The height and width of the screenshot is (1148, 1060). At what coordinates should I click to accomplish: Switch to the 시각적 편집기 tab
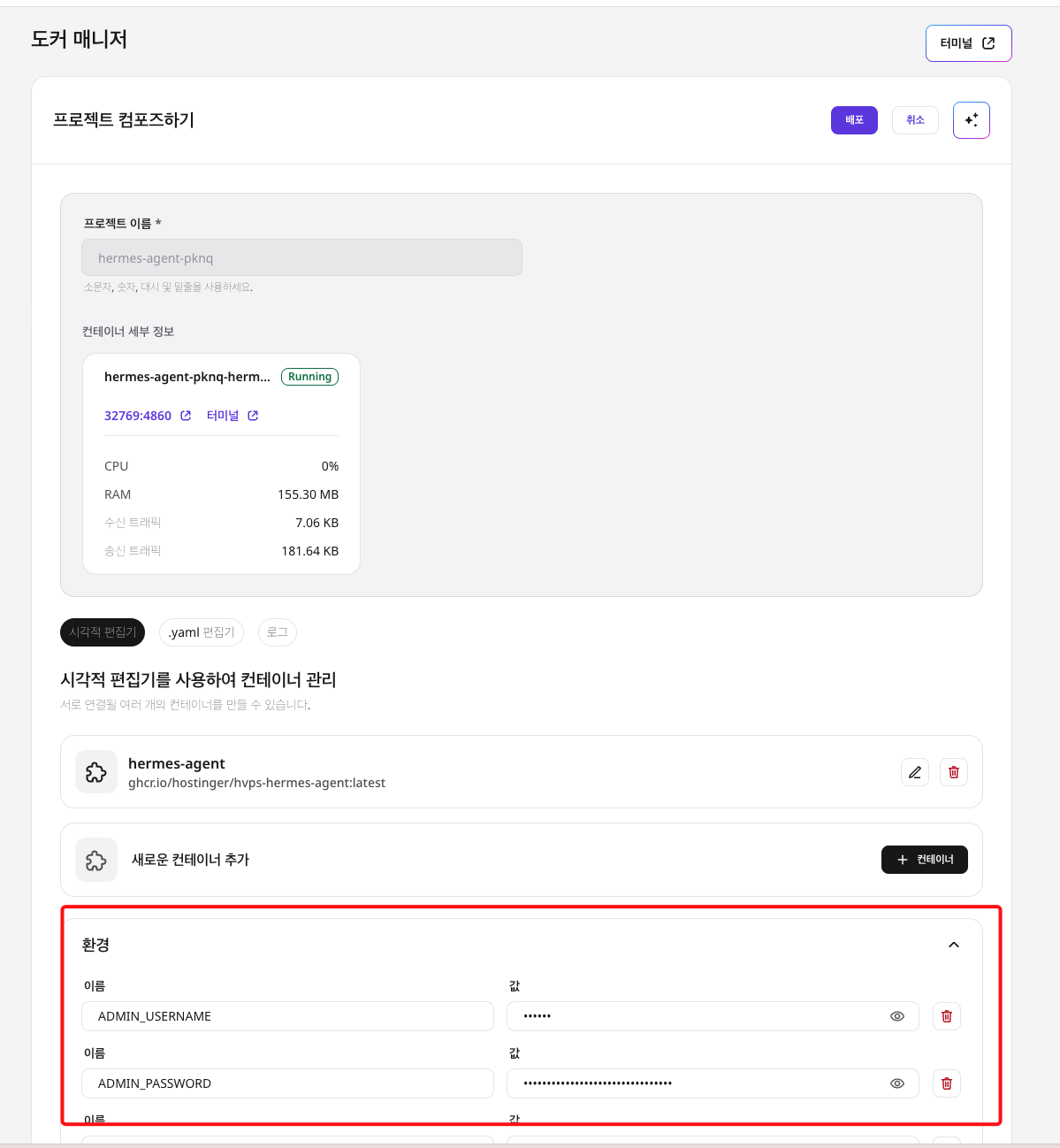point(103,632)
